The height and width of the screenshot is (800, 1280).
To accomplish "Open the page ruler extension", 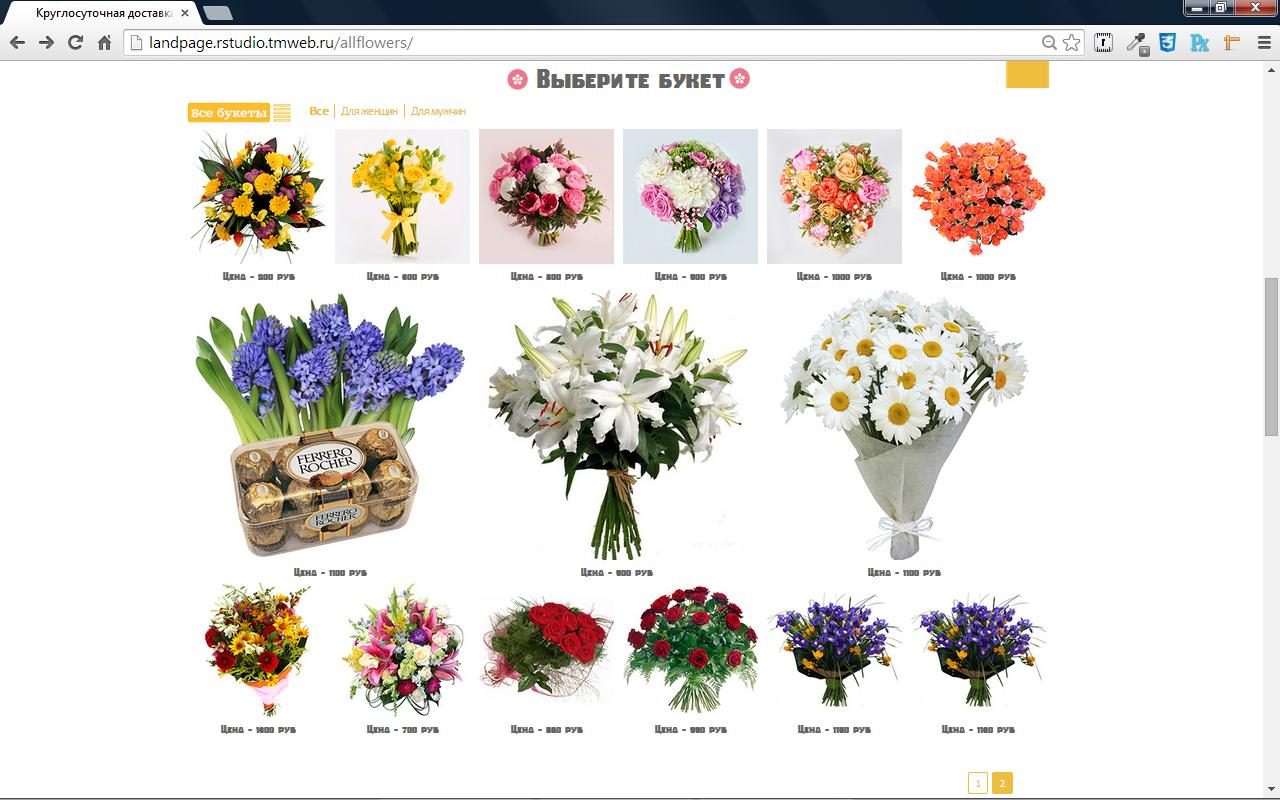I will (x=1104, y=43).
